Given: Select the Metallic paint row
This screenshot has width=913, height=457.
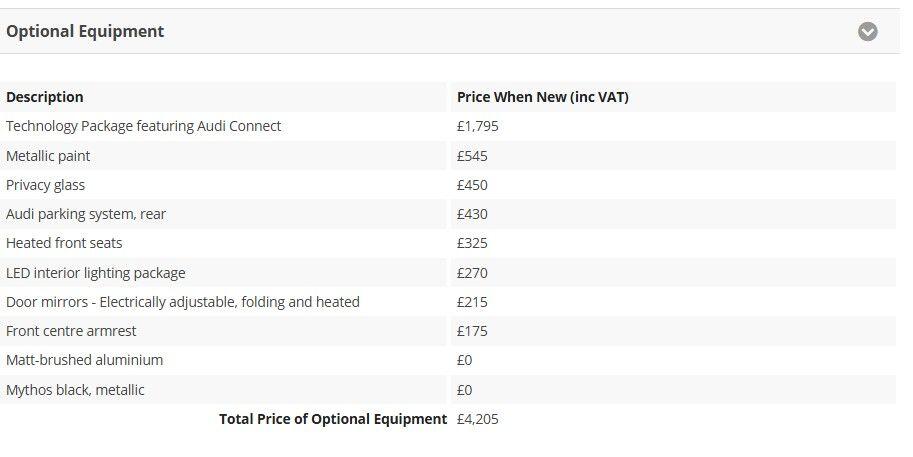Looking at the screenshot, I should click(448, 156).
